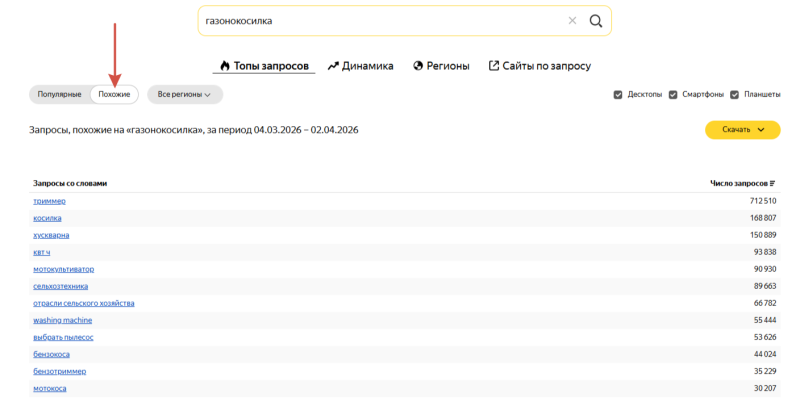
Task: Uncheck the Планшеты checkbox
Action: tap(735, 94)
